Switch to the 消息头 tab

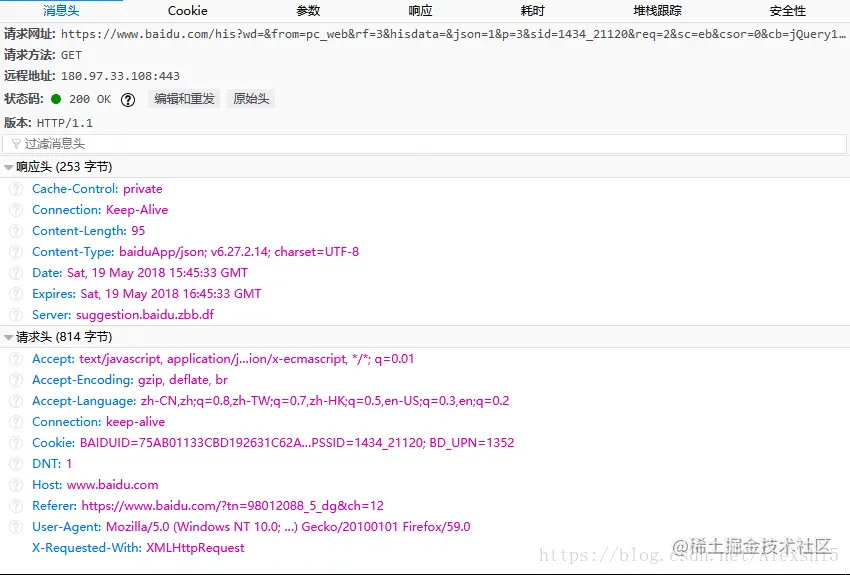(61, 10)
